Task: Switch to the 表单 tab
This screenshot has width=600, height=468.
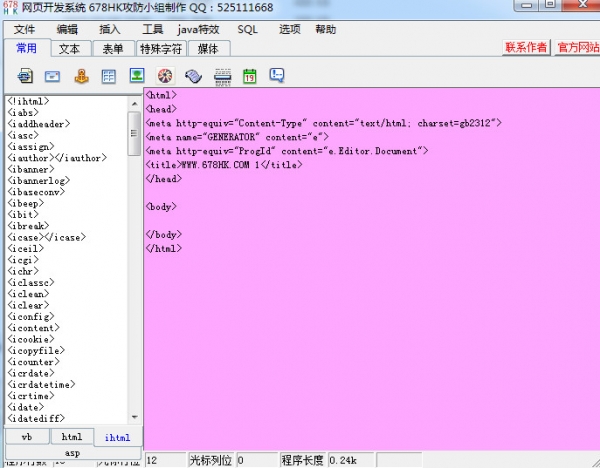Action: (x=113, y=48)
